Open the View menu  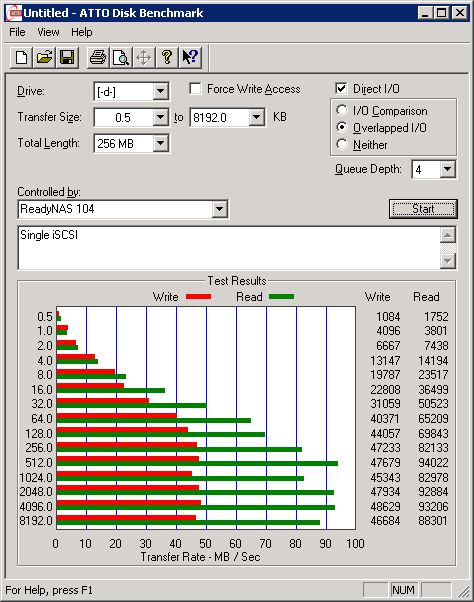48,32
